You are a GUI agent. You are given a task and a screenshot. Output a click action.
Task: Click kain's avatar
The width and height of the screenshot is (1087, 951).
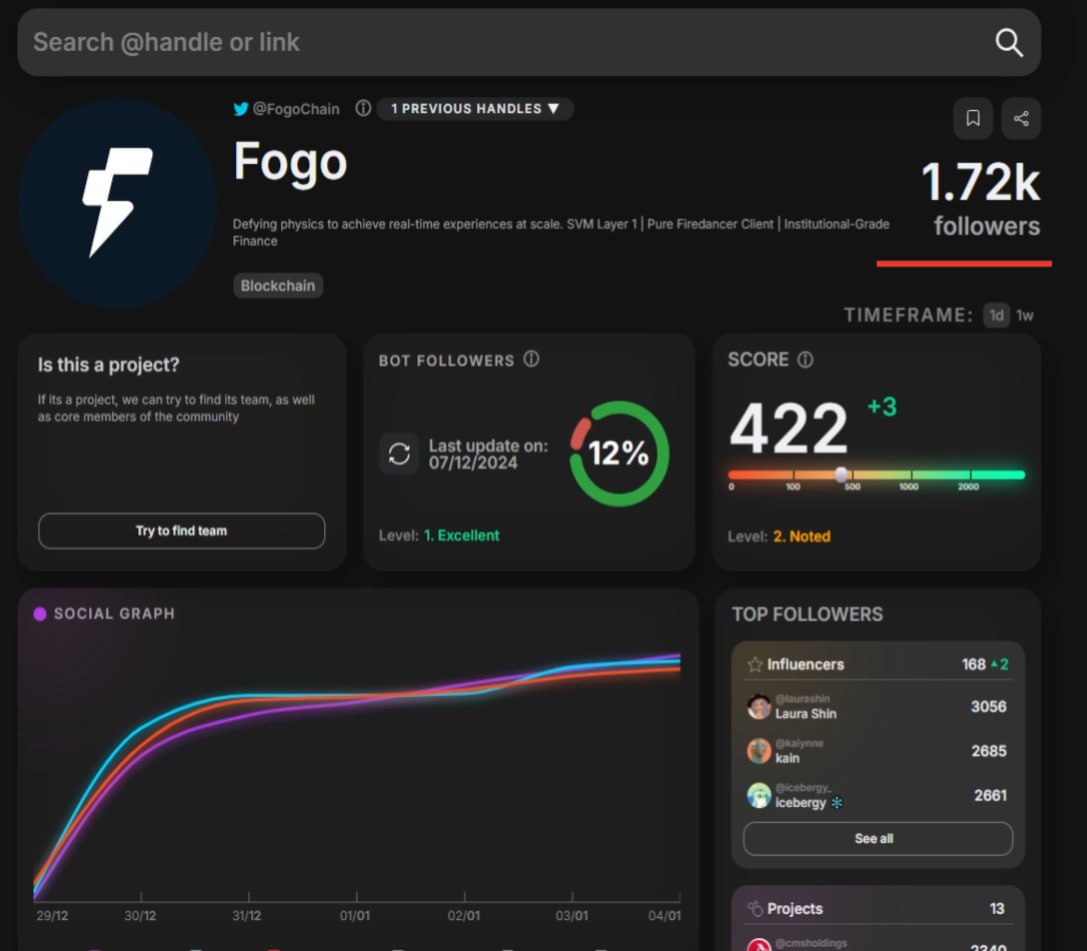click(x=758, y=751)
